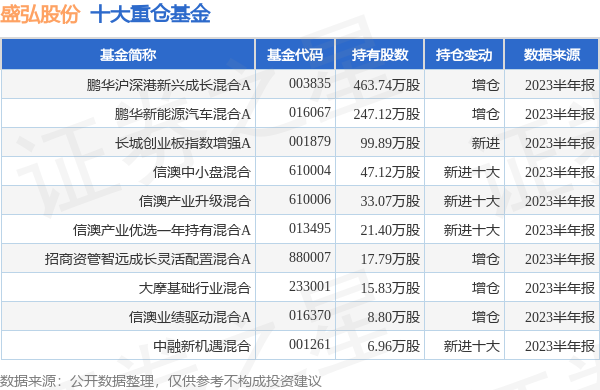Screen dimensions: 600x390
Task: Select the 持有股数 column header
Action: pos(380,55)
